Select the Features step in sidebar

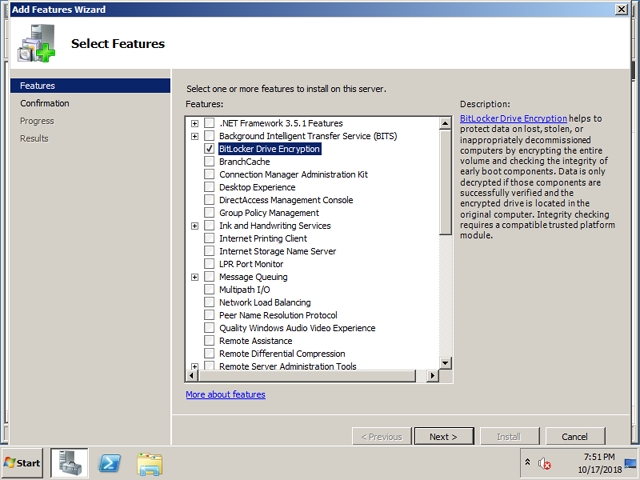(90, 86)
